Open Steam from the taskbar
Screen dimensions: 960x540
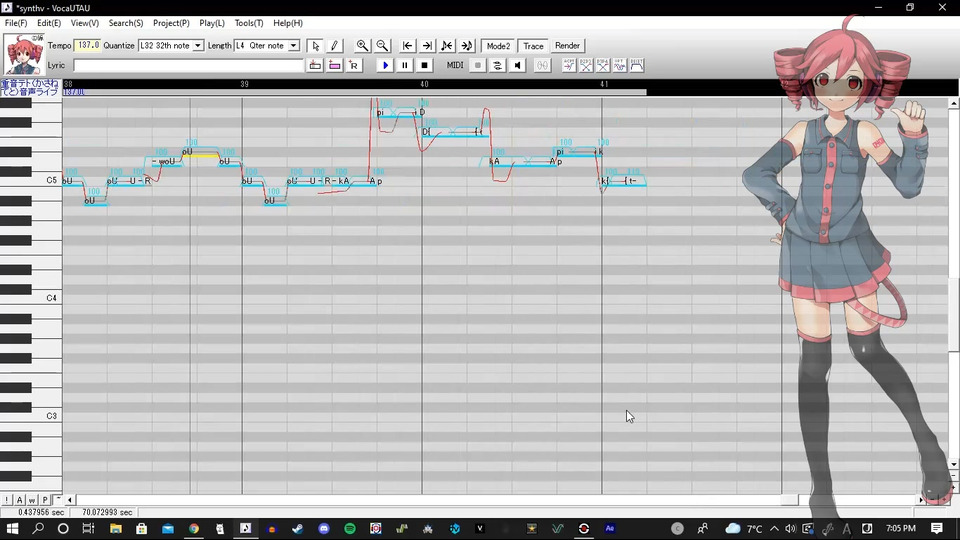pos(298,528)
